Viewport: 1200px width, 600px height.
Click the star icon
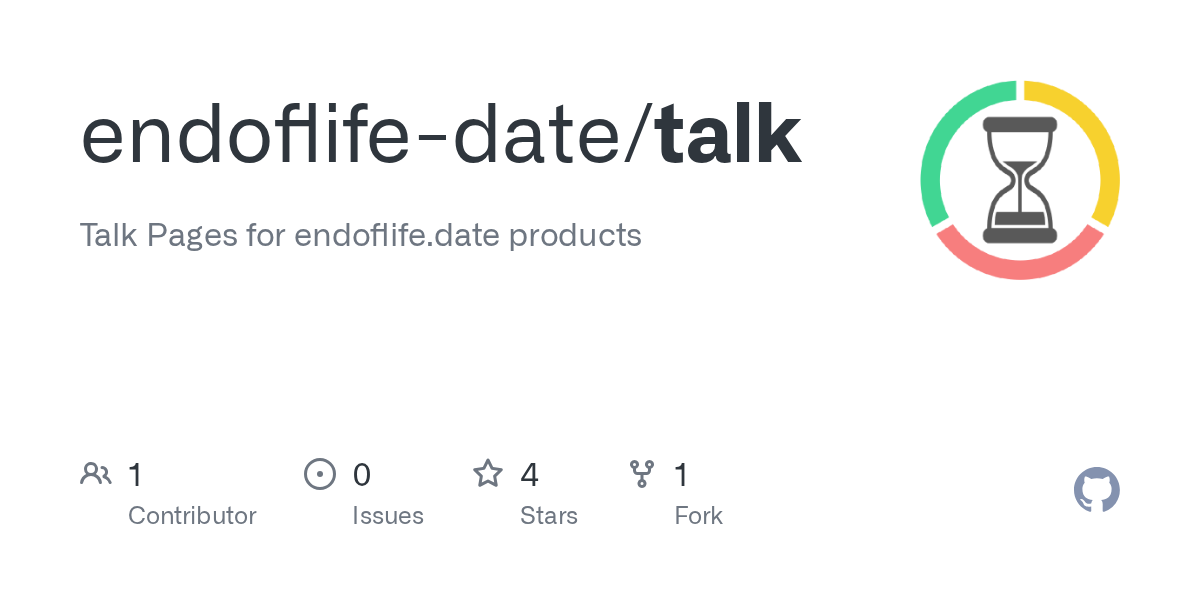488,474
